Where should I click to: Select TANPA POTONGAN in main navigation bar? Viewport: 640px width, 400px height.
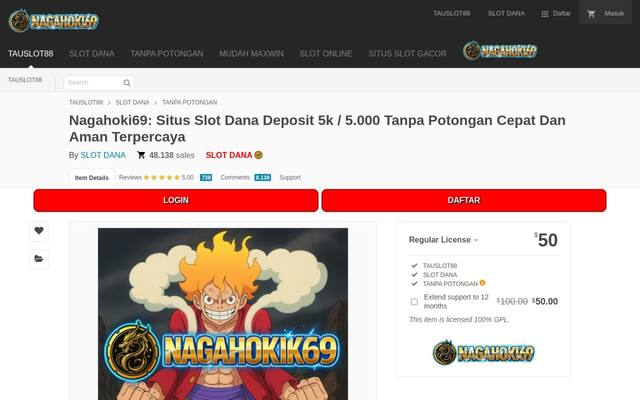(167, 53)
